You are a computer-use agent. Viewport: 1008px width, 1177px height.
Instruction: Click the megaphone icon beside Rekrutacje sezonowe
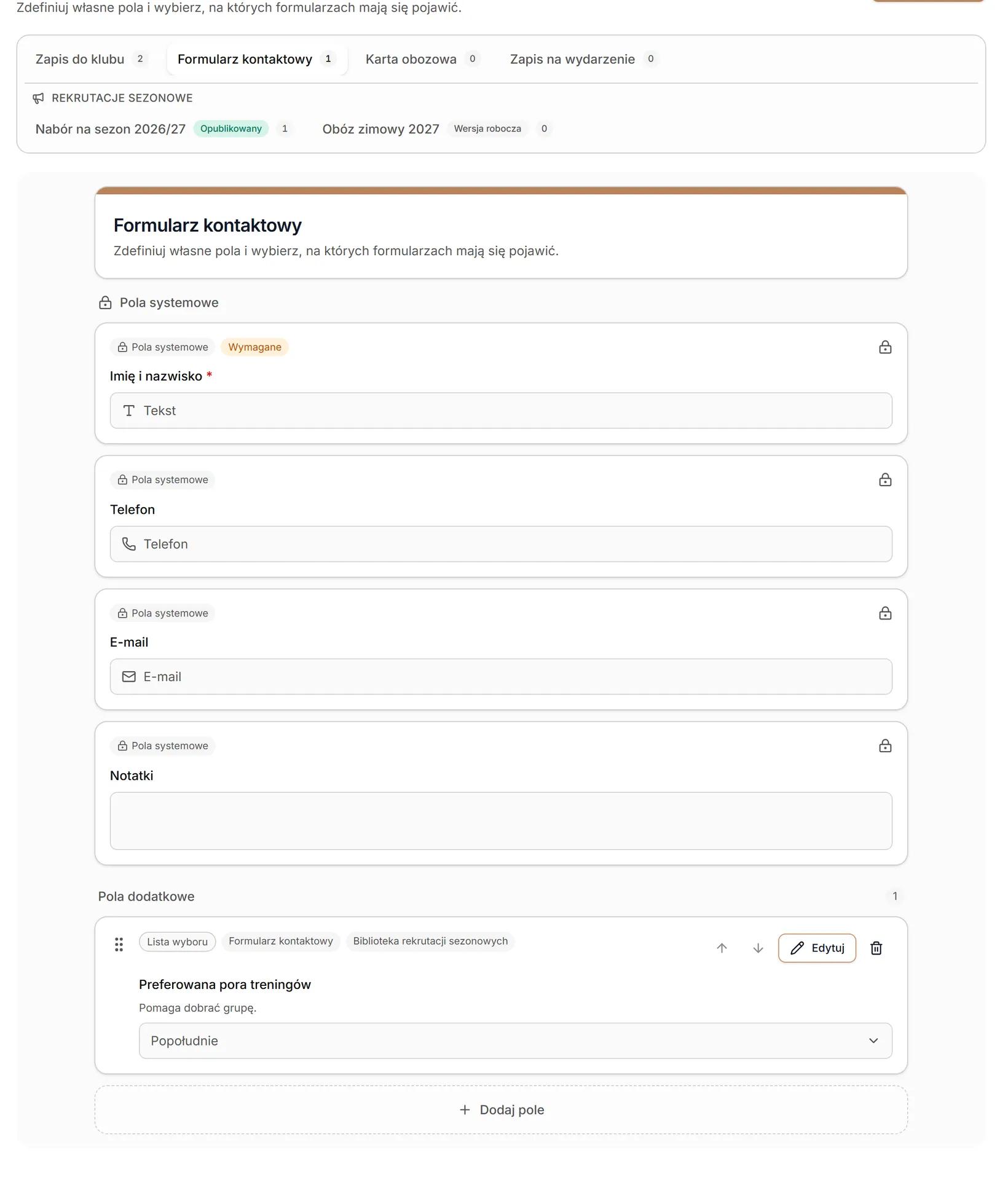tap(38, 98)
